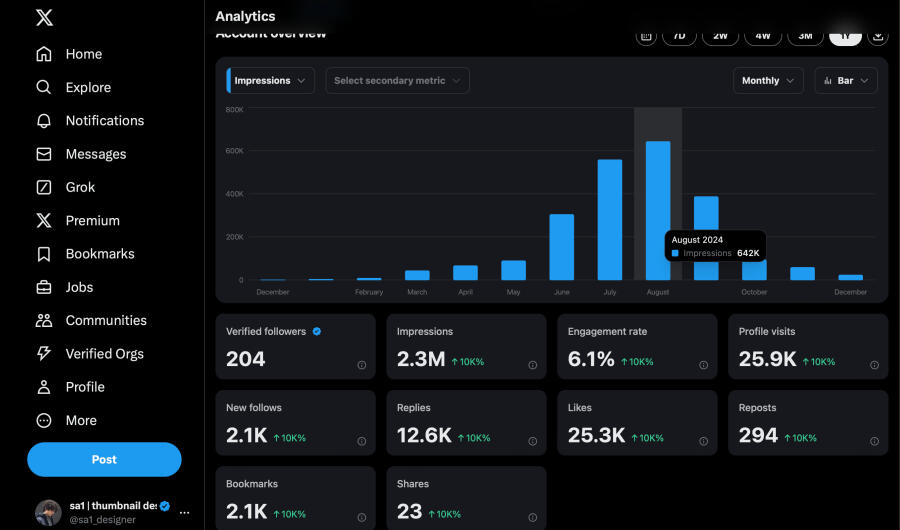Click the May bar in the chart
The width and height of the screenshot is (900, 530).
tap(513, 270)
